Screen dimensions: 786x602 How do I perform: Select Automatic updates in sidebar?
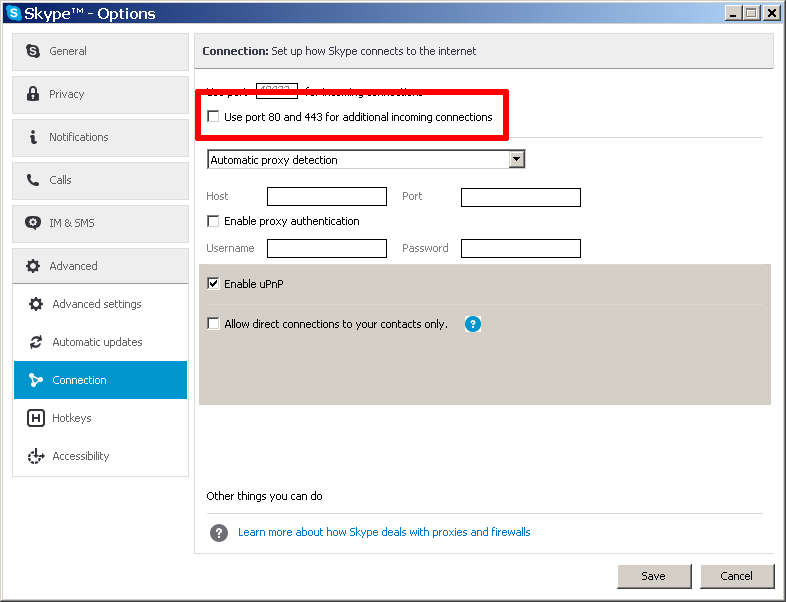point(97,342)
